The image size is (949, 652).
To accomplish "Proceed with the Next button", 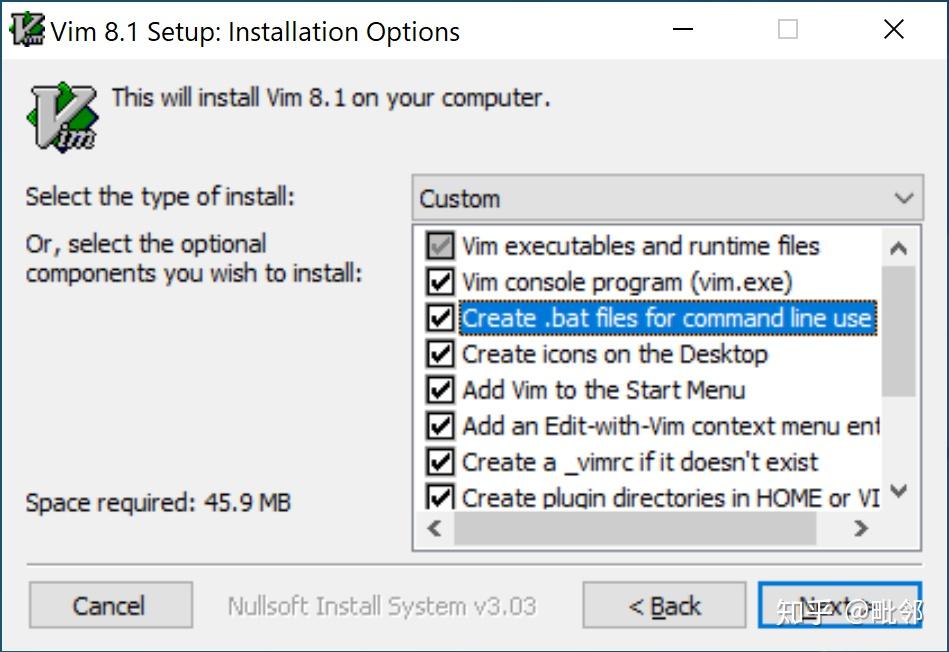I will tap(839, 606).
